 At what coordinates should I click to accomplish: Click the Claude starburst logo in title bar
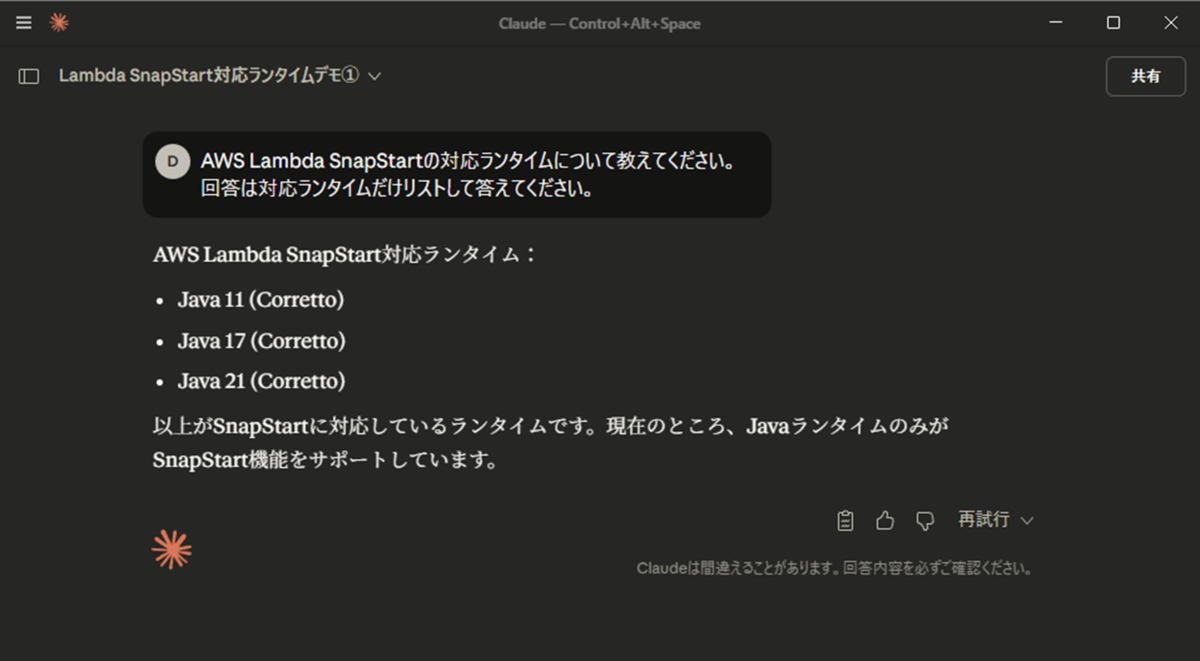pos(59,23)
